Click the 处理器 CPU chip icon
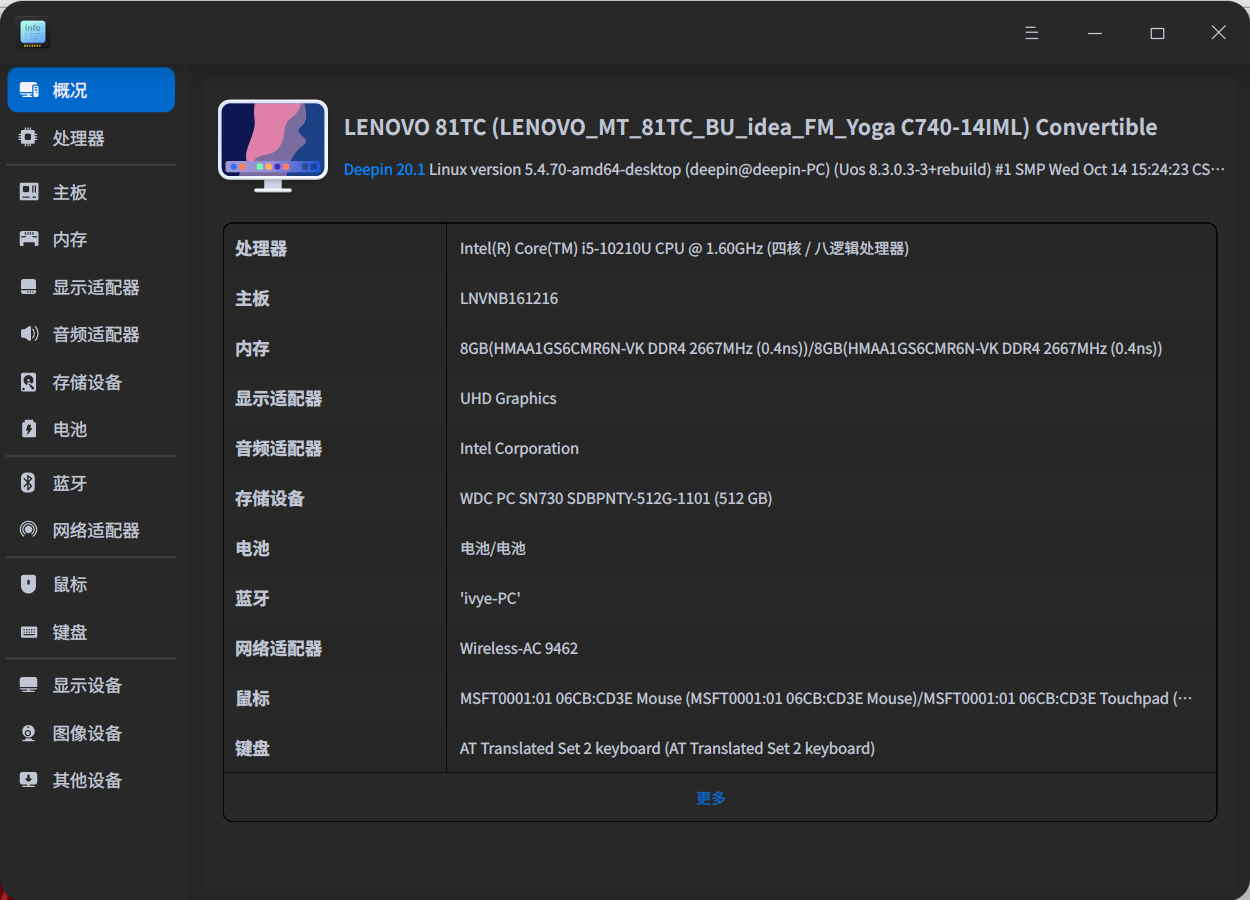 pyautogui.click(x=29, y=138)
